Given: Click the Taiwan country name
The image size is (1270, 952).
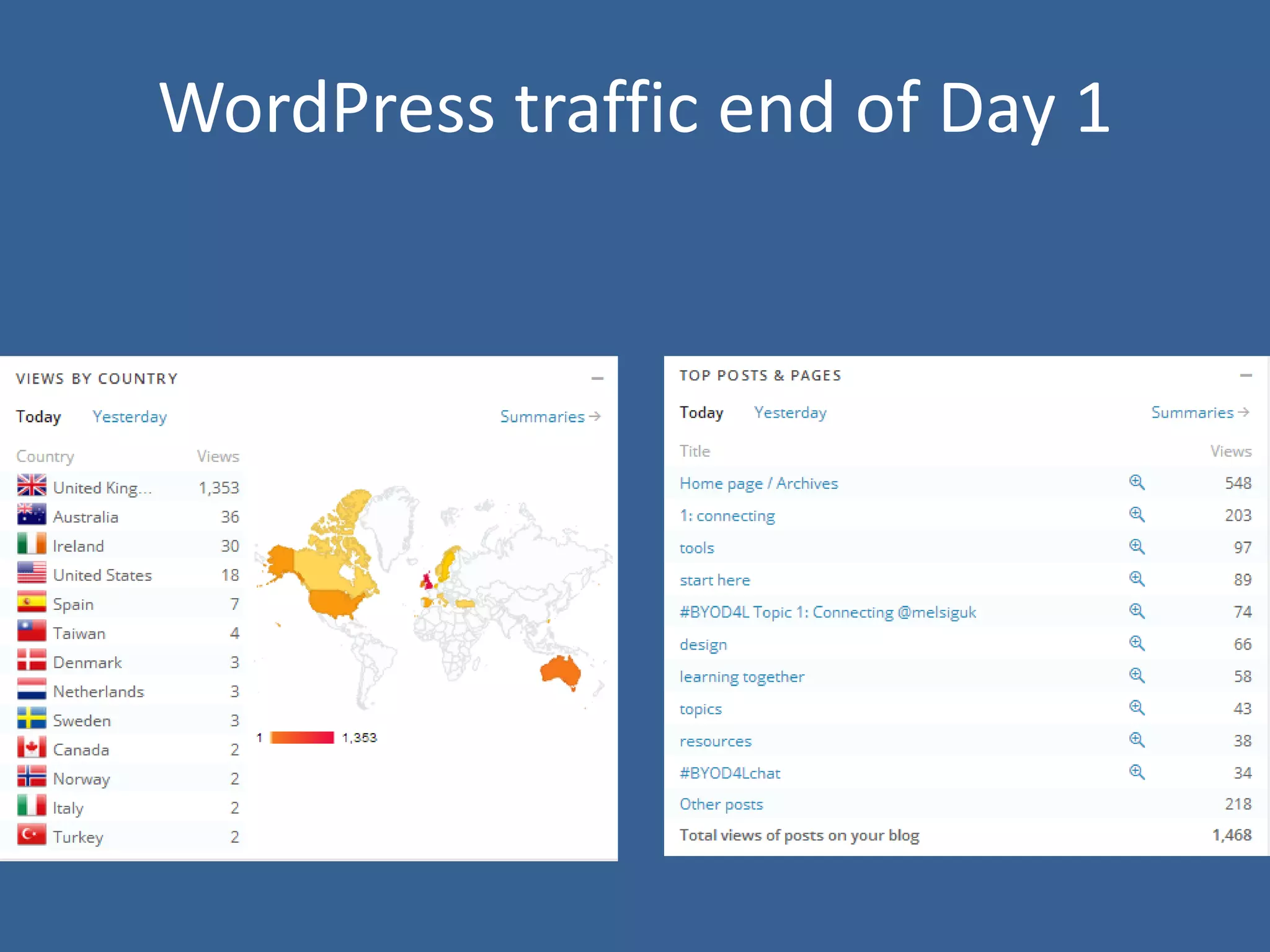Looking at the screenshot, I should [79, 633].
